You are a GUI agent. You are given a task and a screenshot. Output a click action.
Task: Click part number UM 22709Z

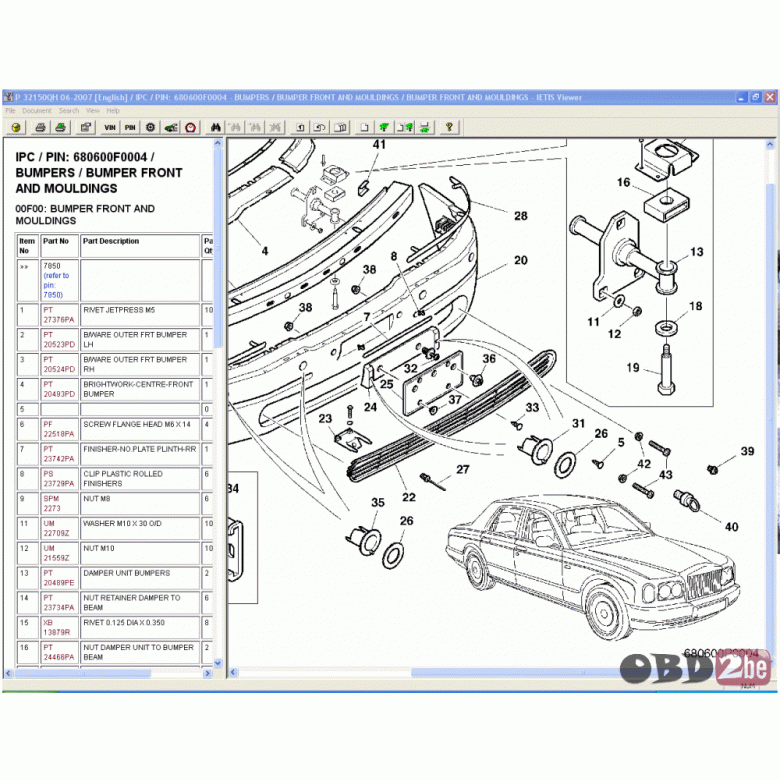click(x=56, y=528)
